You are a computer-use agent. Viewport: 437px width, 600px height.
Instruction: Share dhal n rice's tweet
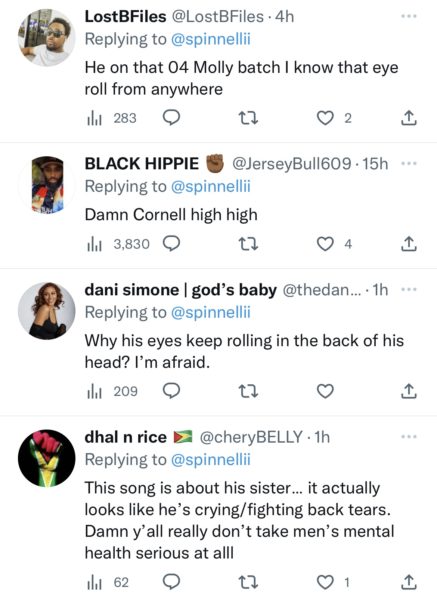[x=408, y=582]
